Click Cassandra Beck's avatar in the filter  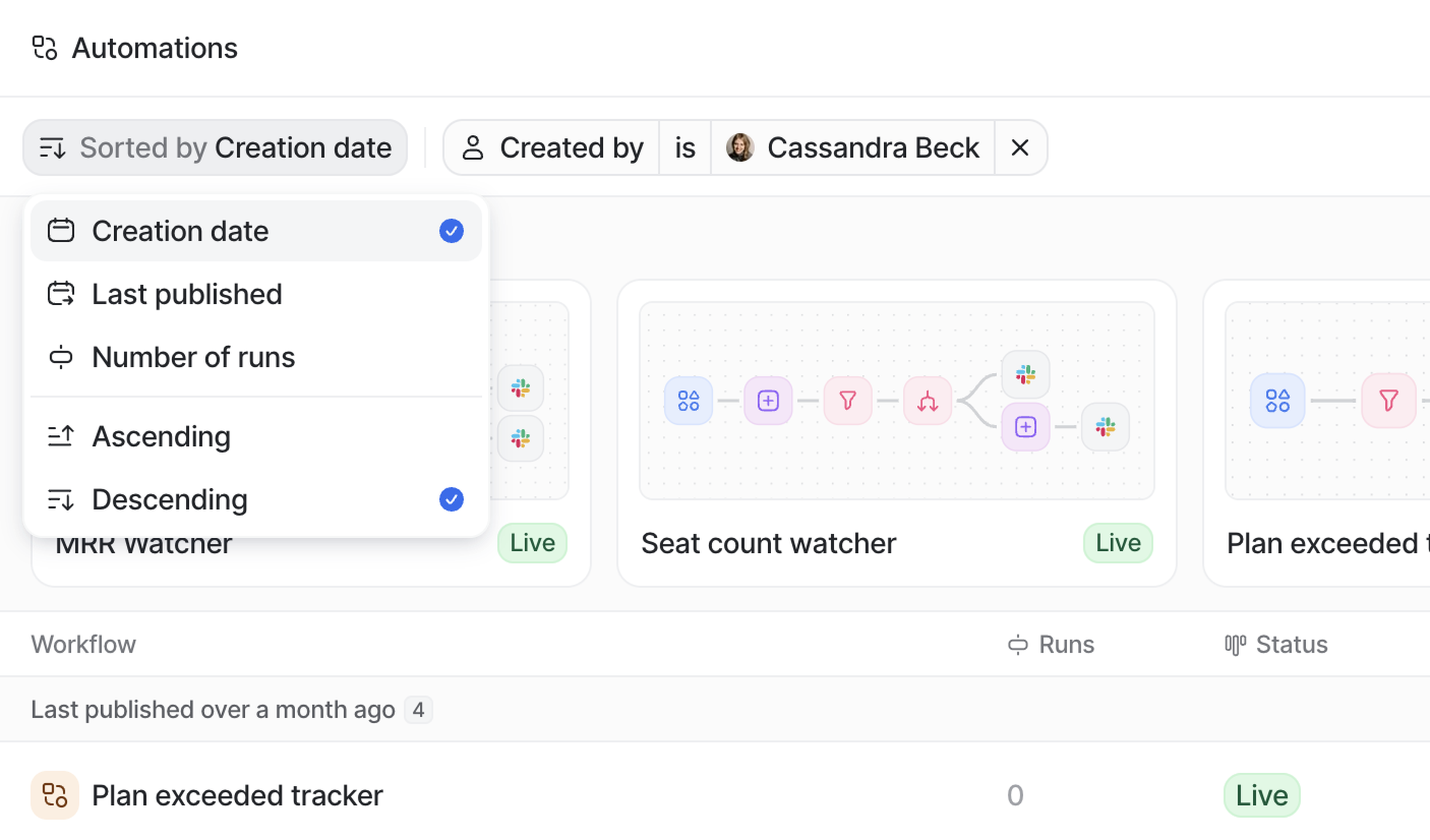pyautogui.click(x=740, y=147)
